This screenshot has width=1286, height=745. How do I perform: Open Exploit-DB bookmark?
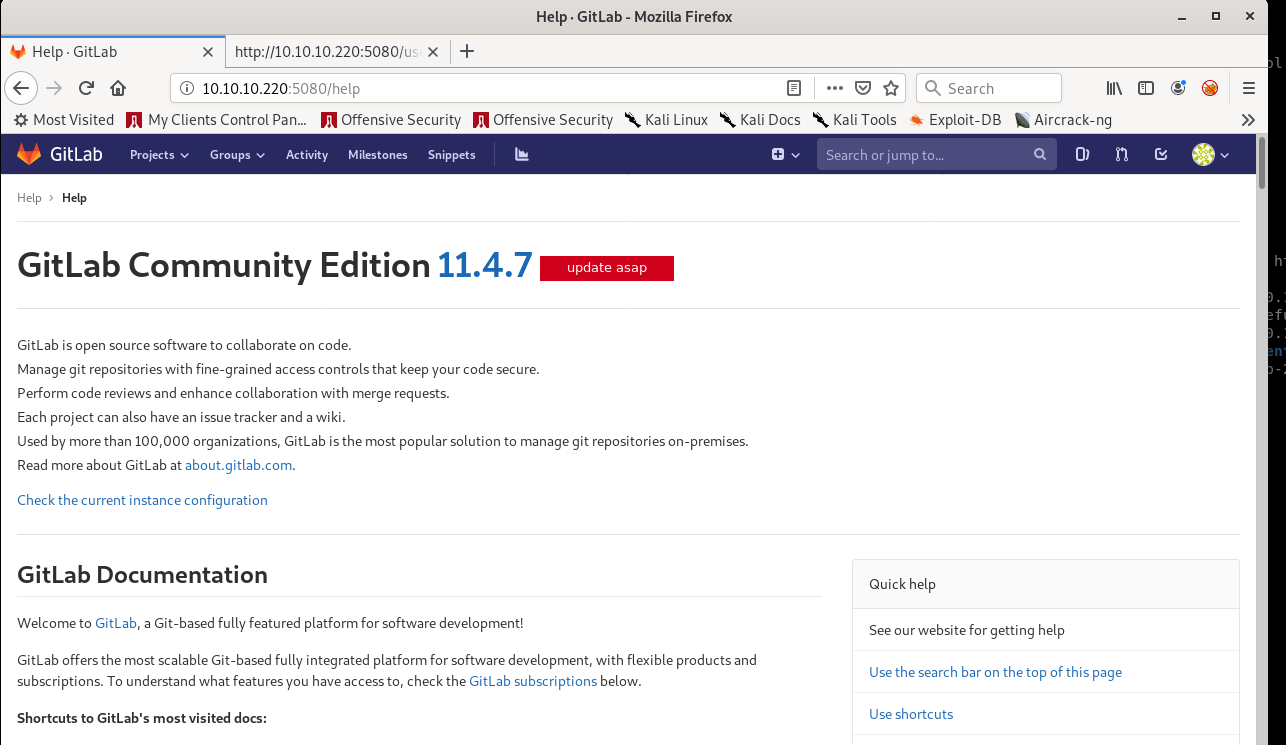coord(955,120)
